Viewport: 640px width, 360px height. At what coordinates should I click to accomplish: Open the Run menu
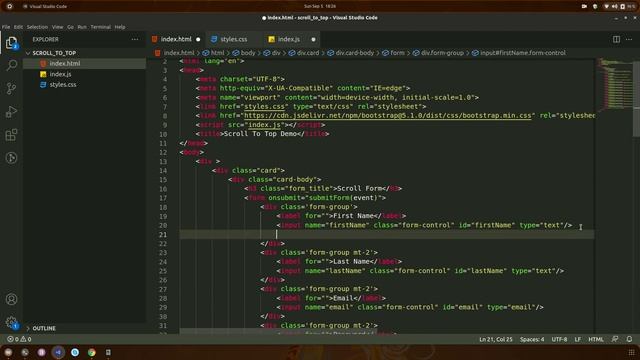[82, 27]
